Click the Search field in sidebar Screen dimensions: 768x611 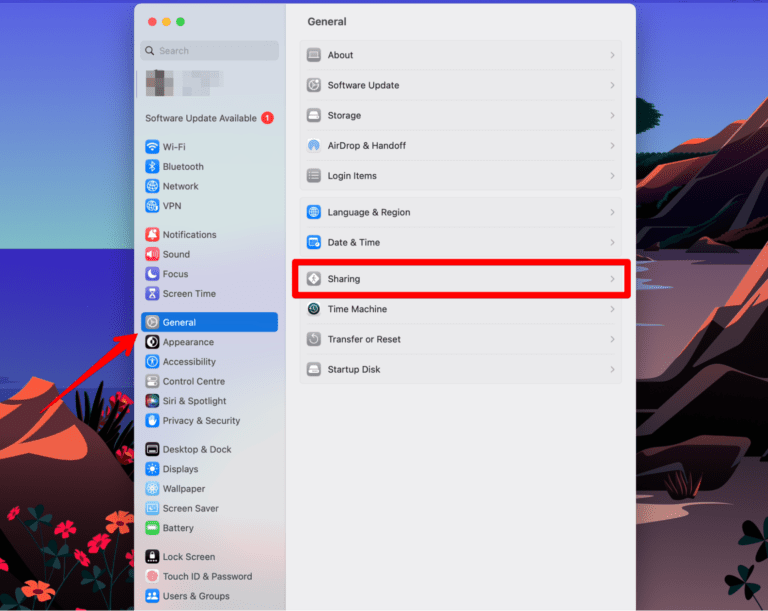209,50
